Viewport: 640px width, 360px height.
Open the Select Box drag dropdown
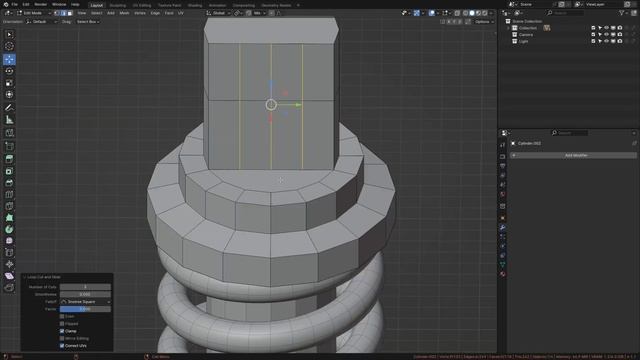tap(88, 22)
